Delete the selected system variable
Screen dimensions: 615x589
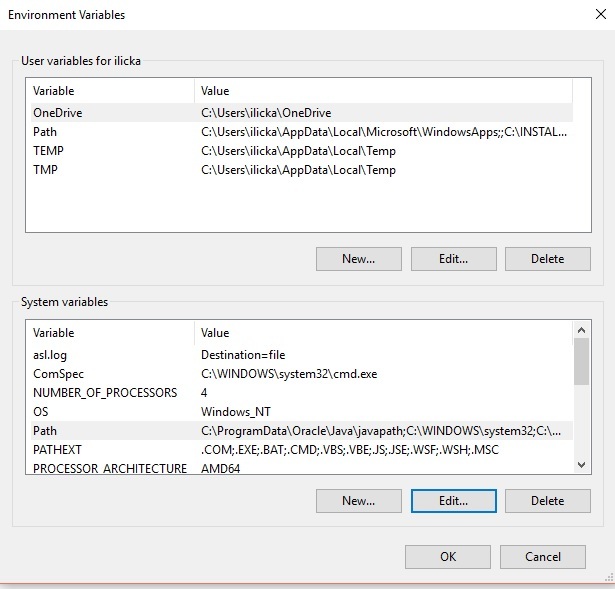coord(548,501)
